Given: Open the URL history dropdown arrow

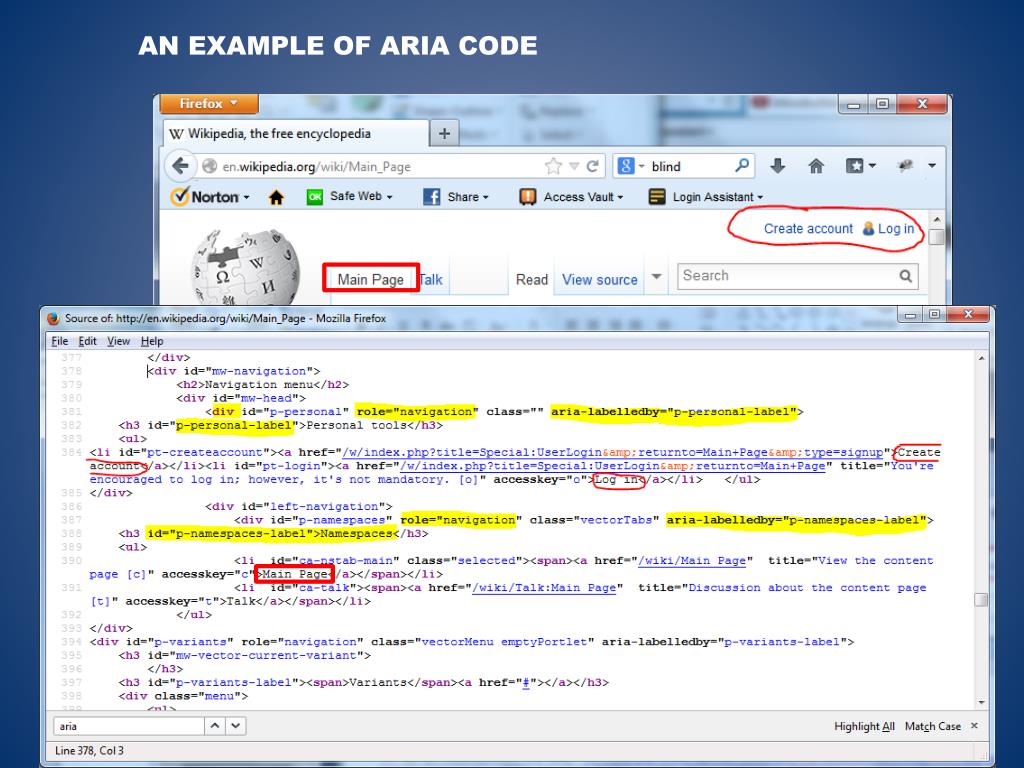Looking at the screenshot, I should [x=573, y=167].
